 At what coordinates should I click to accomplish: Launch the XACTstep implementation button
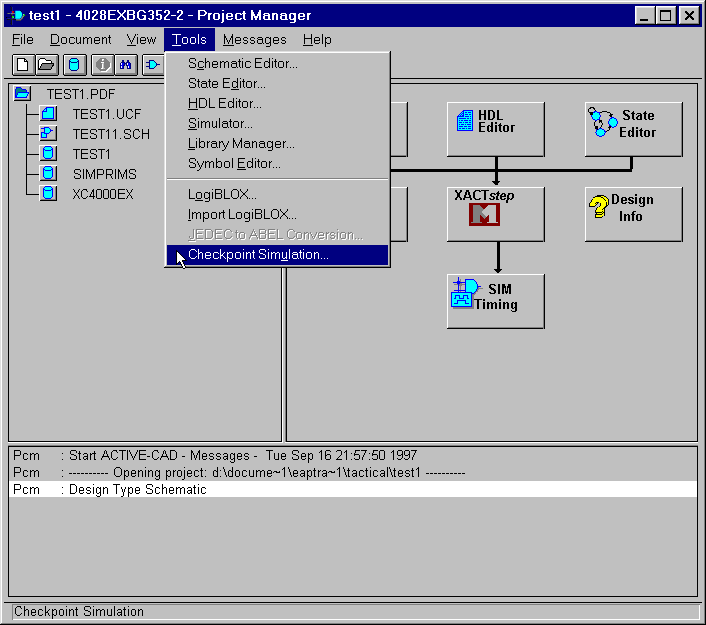(496, 214)
